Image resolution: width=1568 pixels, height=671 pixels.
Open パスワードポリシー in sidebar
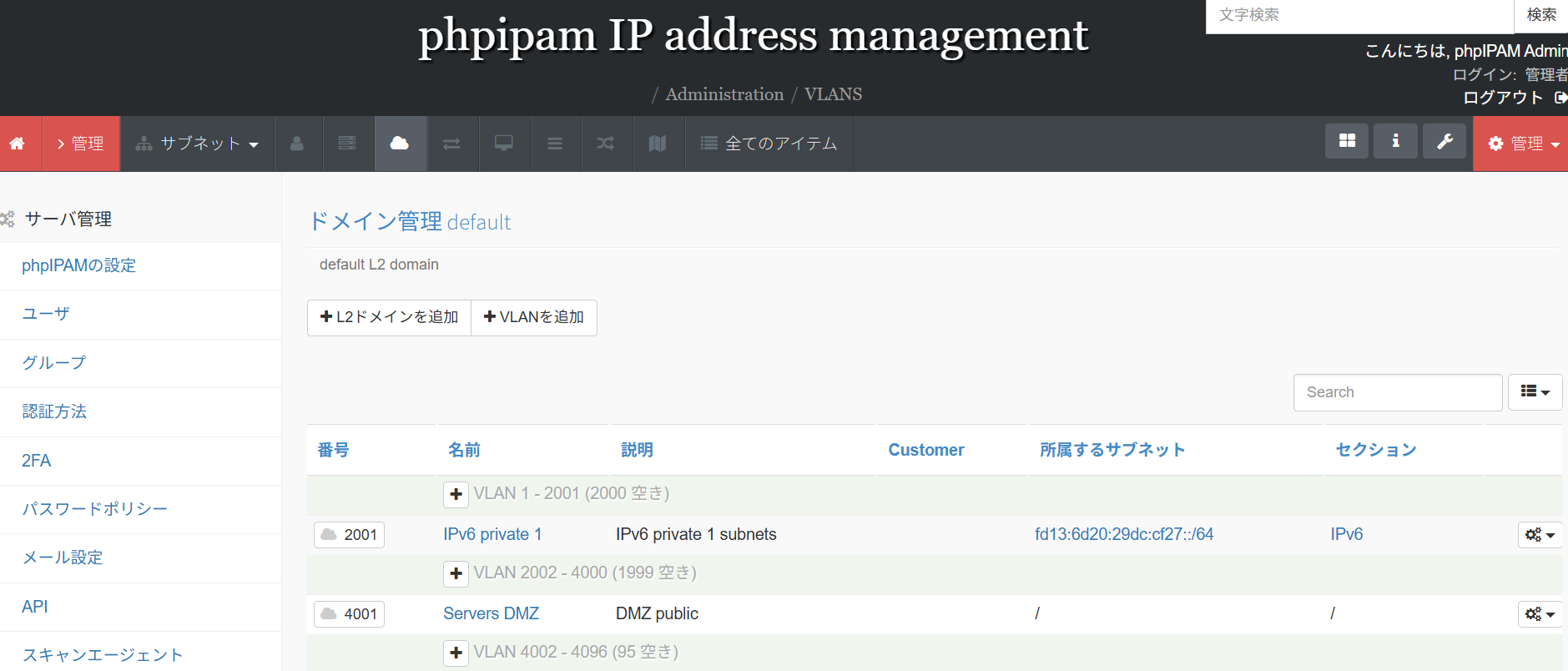[x=94, y=509]
